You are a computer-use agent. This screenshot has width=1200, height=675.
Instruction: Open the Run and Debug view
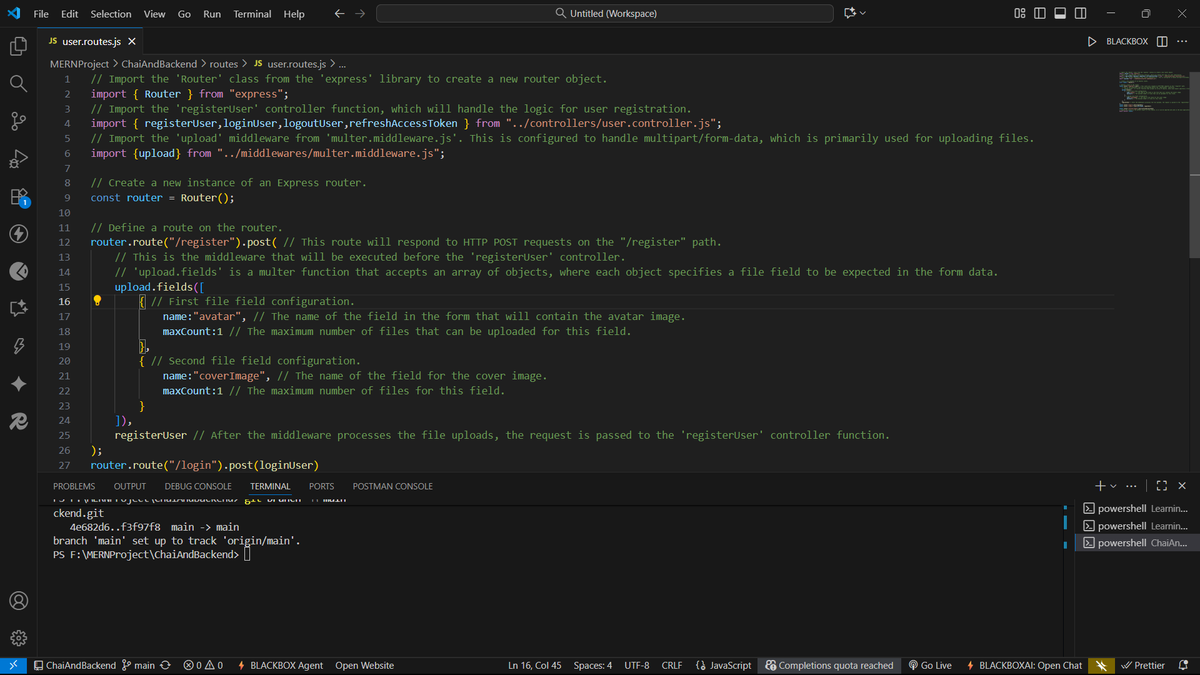(17, 158)
